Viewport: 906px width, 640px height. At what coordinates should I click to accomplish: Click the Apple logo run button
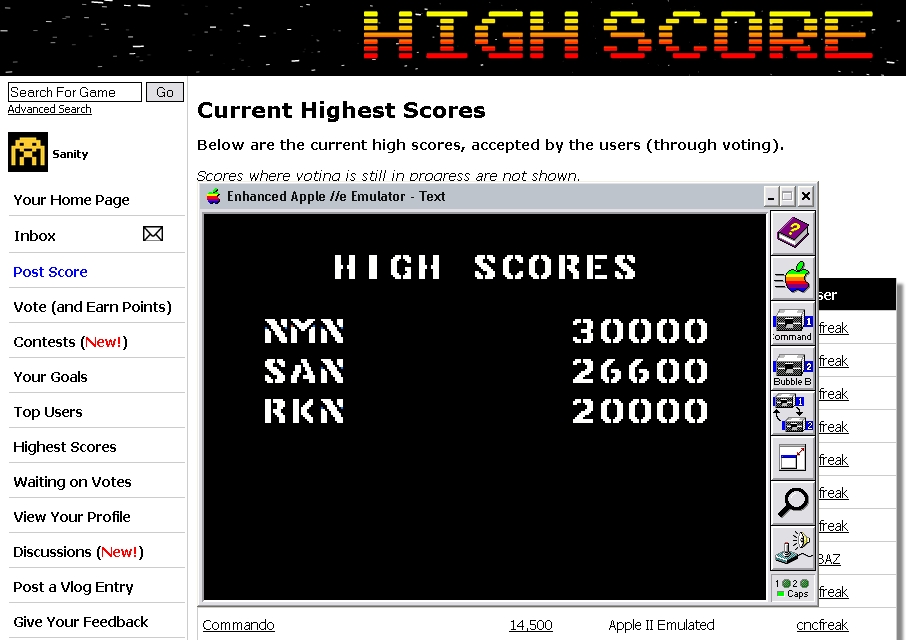793,278
